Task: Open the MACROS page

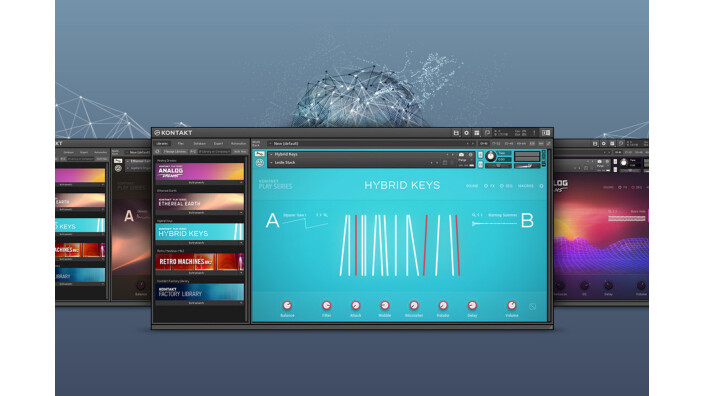Action: click(x=526, y=186)
